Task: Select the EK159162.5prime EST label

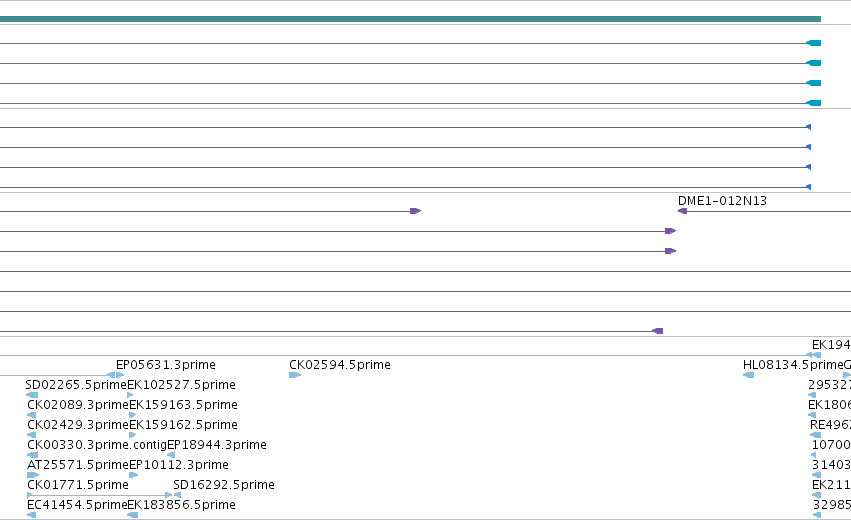Action: click(183, 424)
